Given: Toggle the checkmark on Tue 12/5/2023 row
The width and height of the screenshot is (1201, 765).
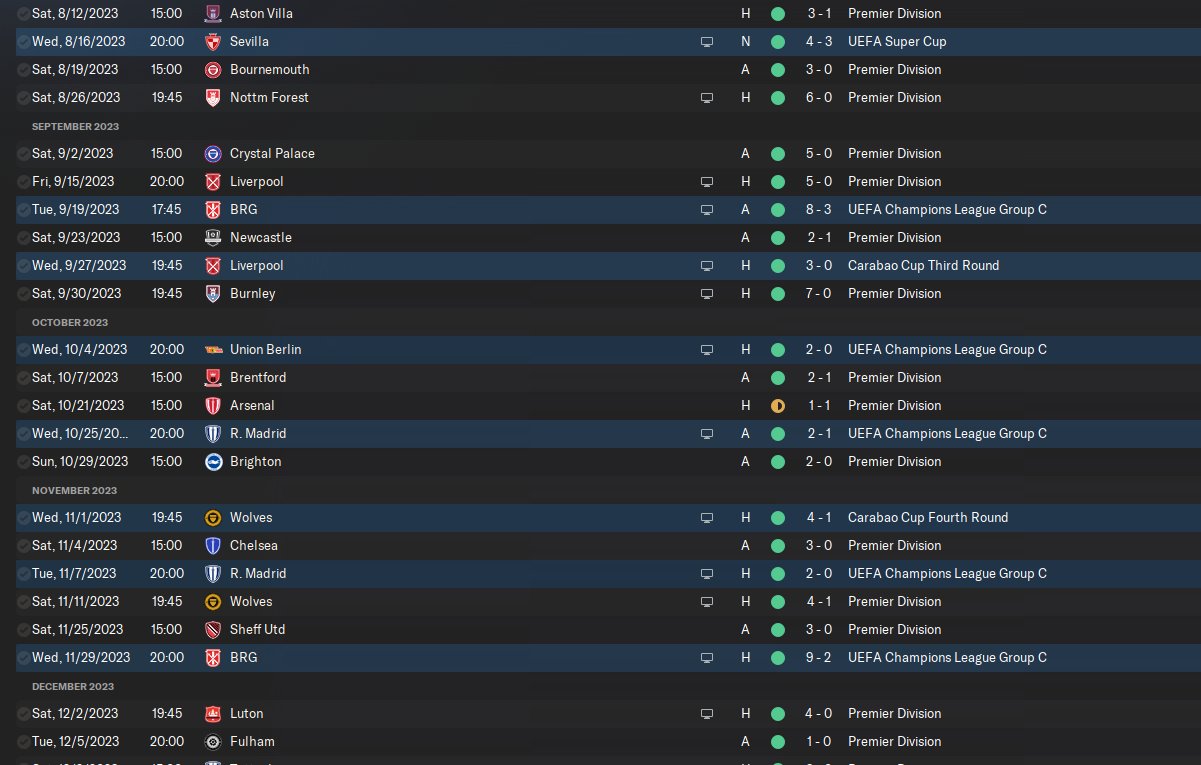Looking at the screenshot, I should 24,742.
